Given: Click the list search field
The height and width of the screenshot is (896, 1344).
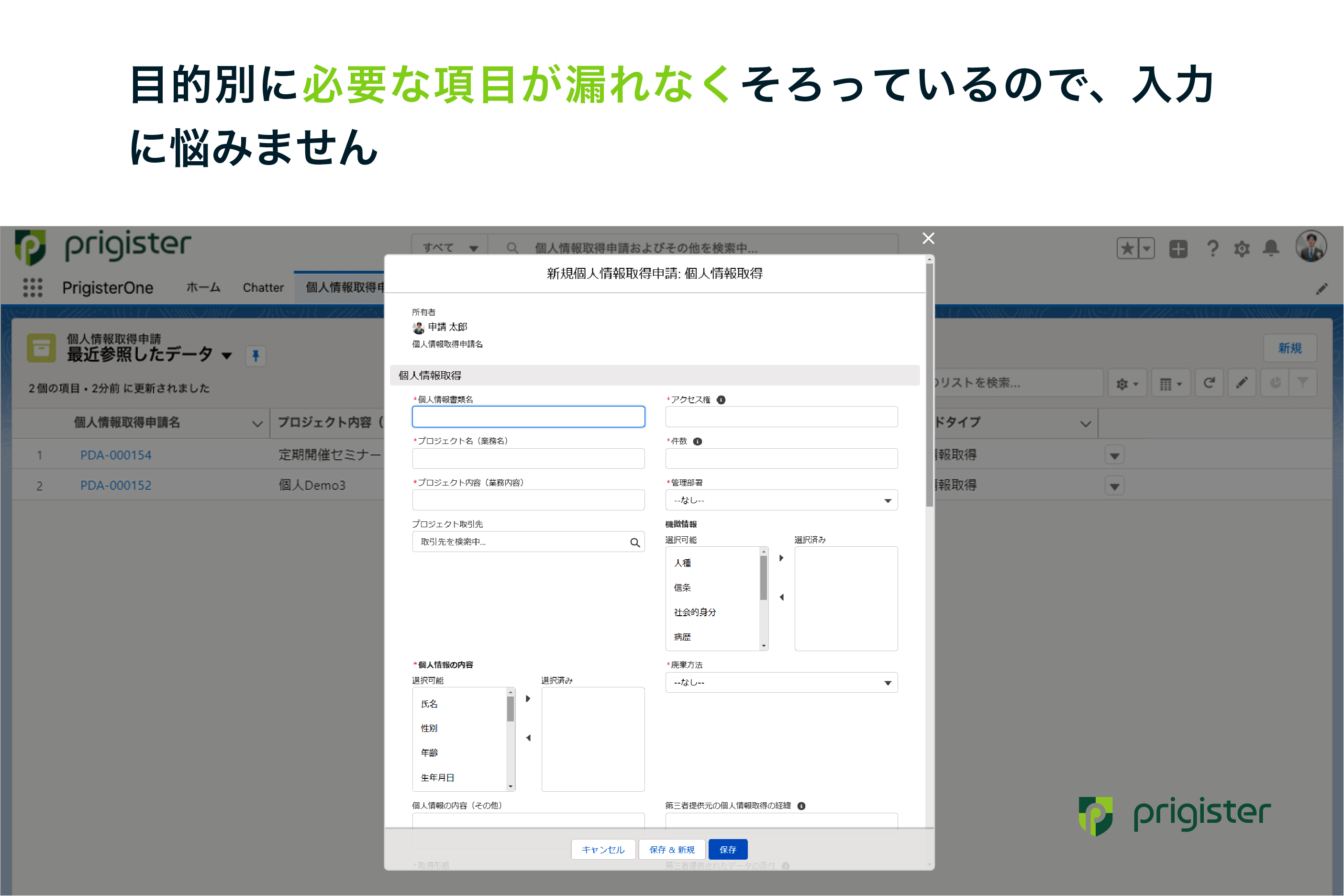Looking at the screenshot, I should click(x=1018, y=383).
